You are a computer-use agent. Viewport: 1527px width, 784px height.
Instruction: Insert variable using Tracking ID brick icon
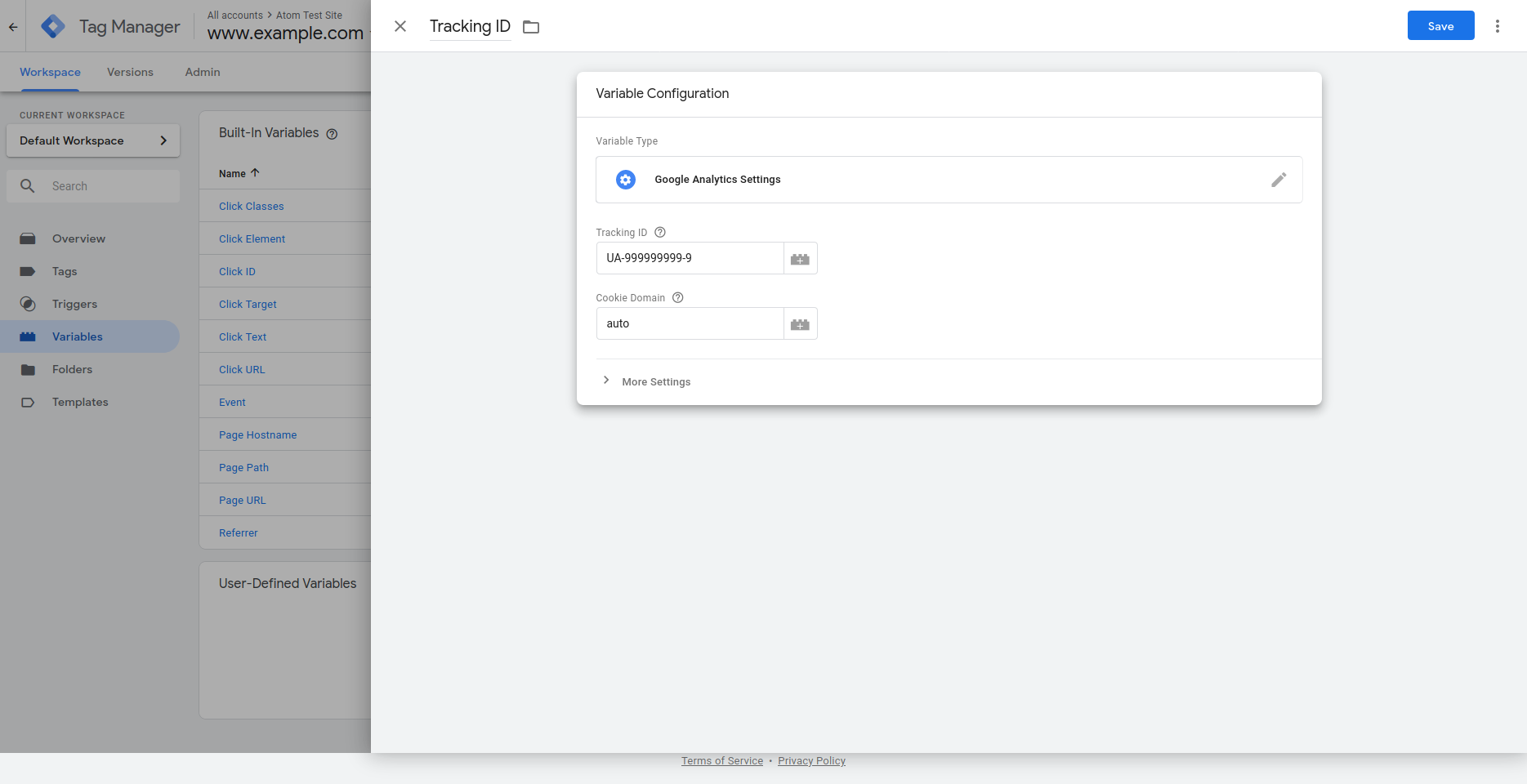click(x=800, y=259)
